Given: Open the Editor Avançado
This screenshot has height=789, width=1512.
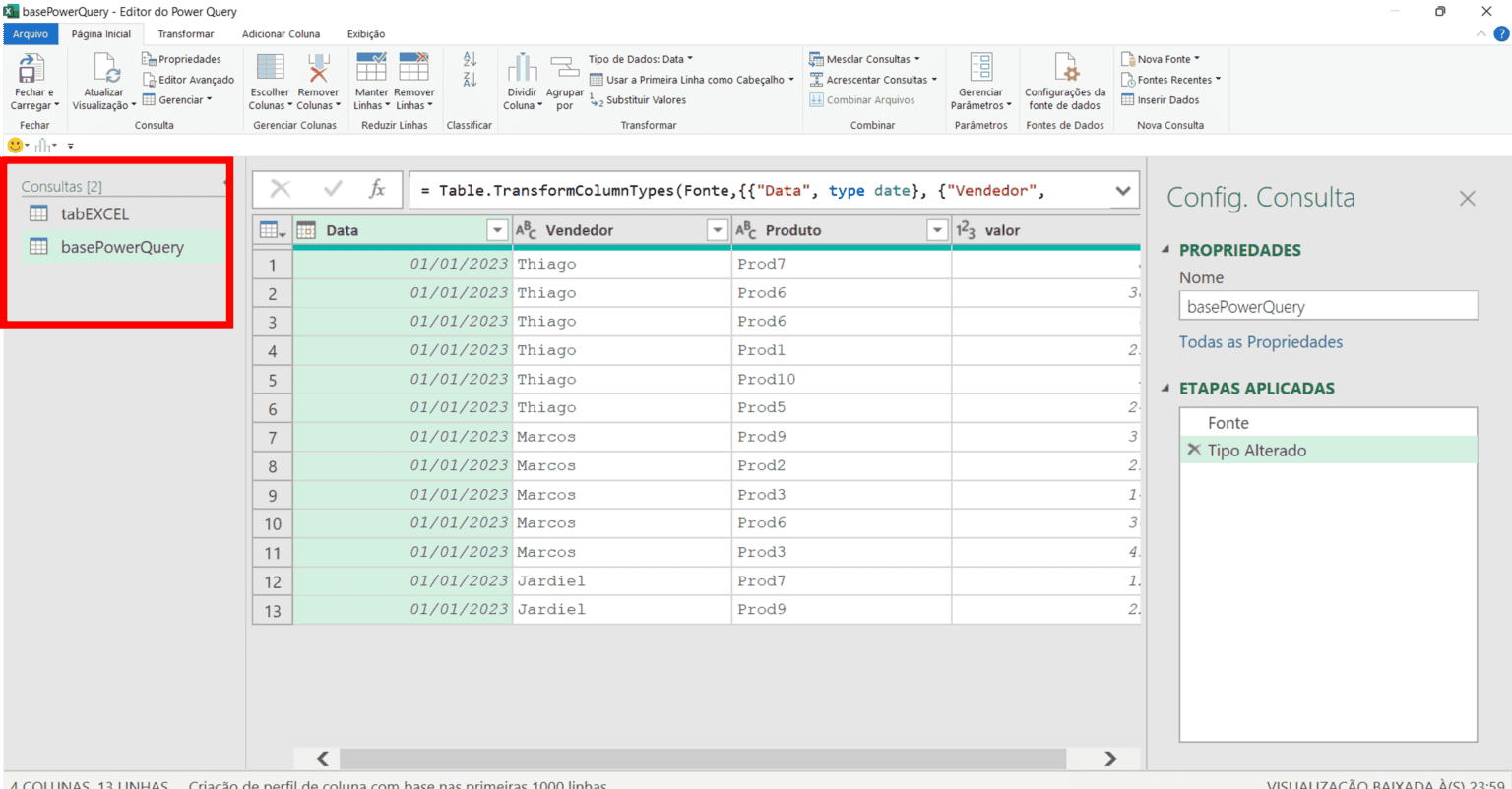Looking at the screenshot, I should [x=187, y=79].
